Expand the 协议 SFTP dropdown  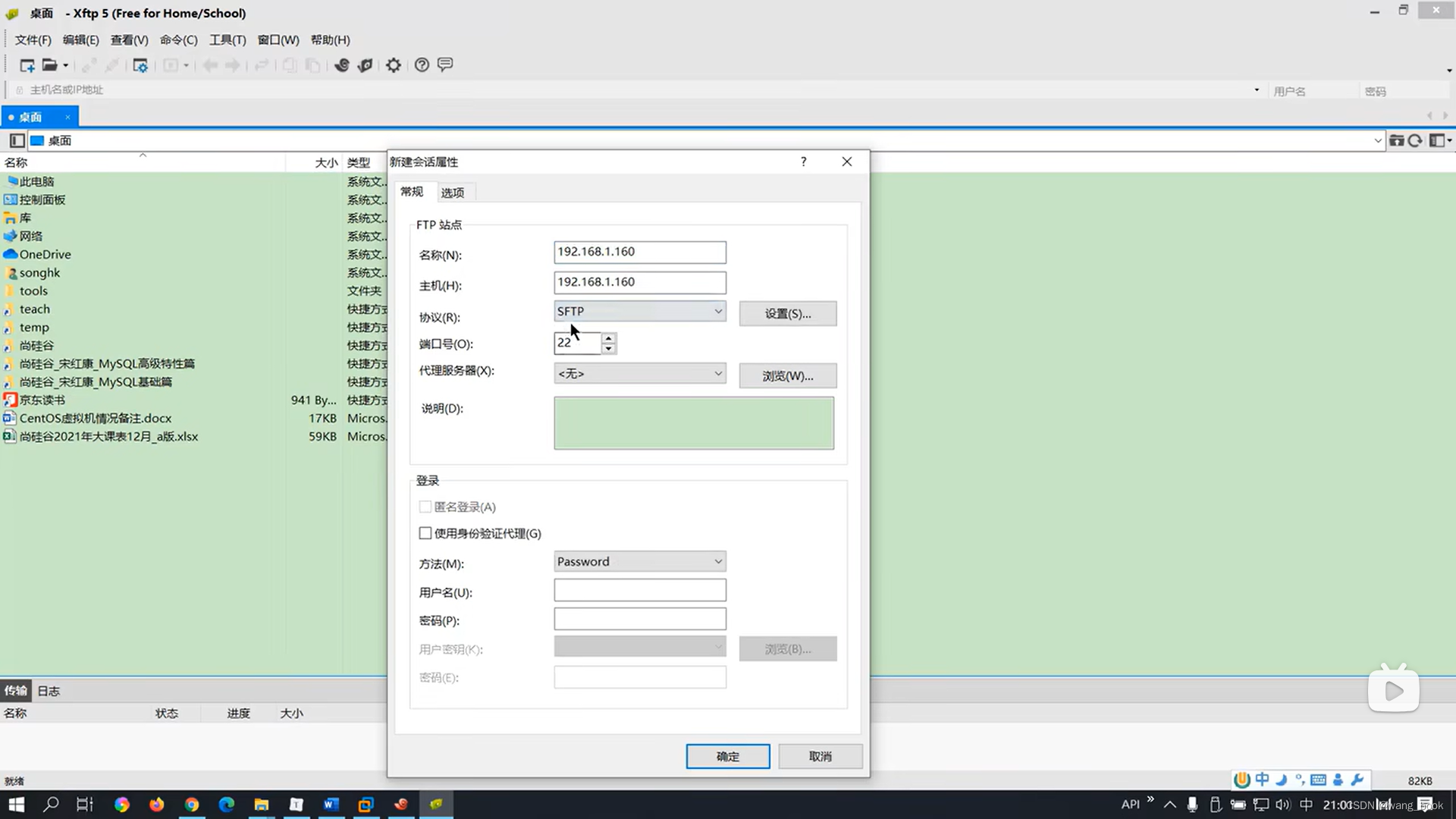[639, 311]
